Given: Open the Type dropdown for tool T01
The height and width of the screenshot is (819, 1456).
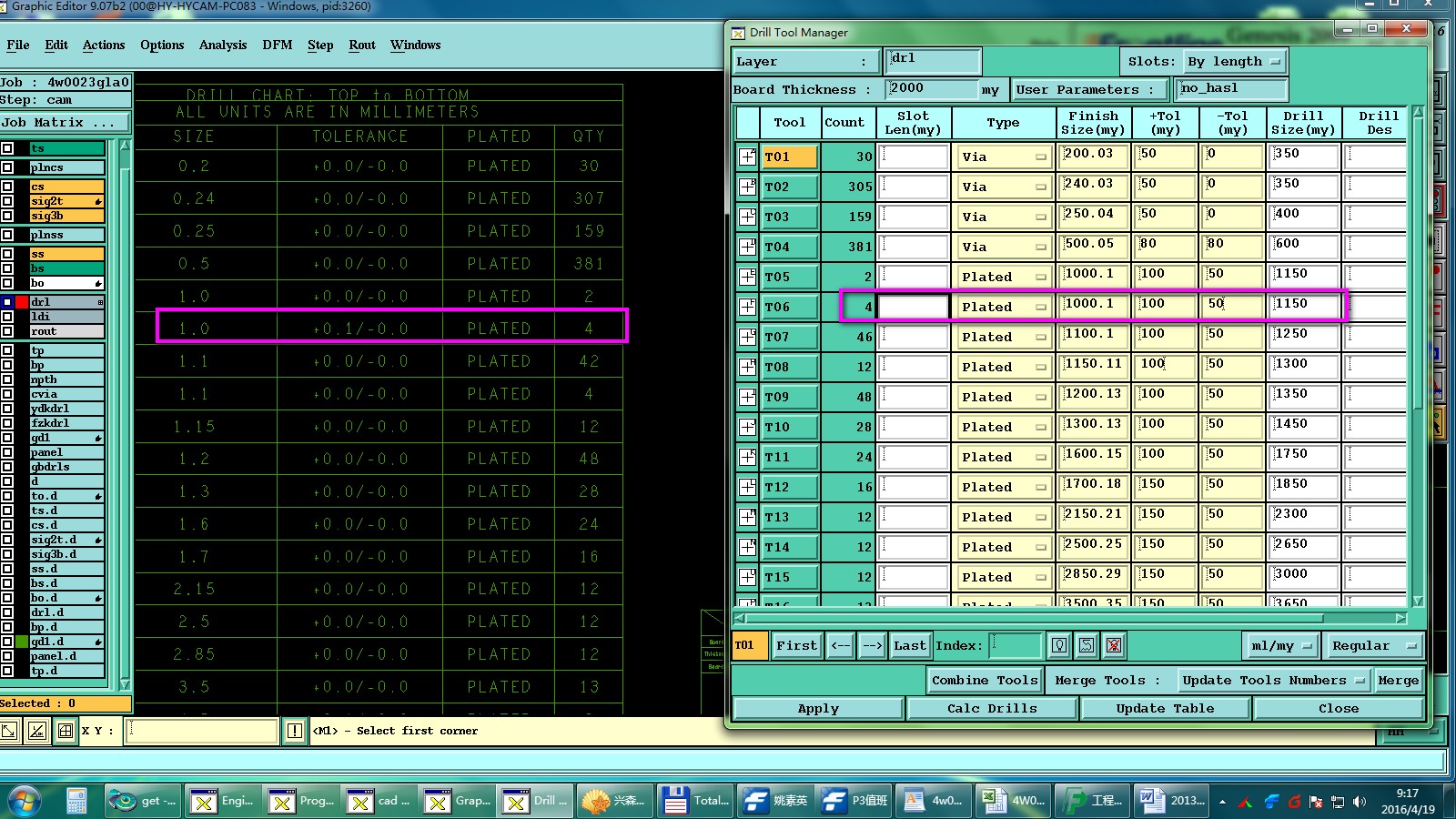Looking at the screenshot, I should click(x=1003, y=157).
